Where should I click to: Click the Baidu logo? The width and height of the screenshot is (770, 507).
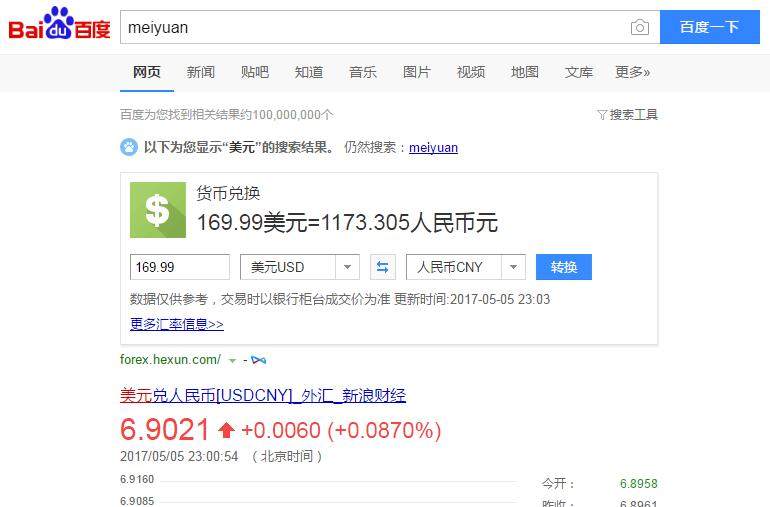59,23
